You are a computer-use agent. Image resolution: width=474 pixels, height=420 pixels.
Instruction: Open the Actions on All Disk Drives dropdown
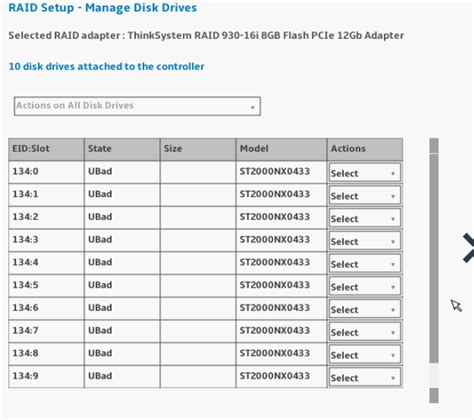click(x=137, y=106)
